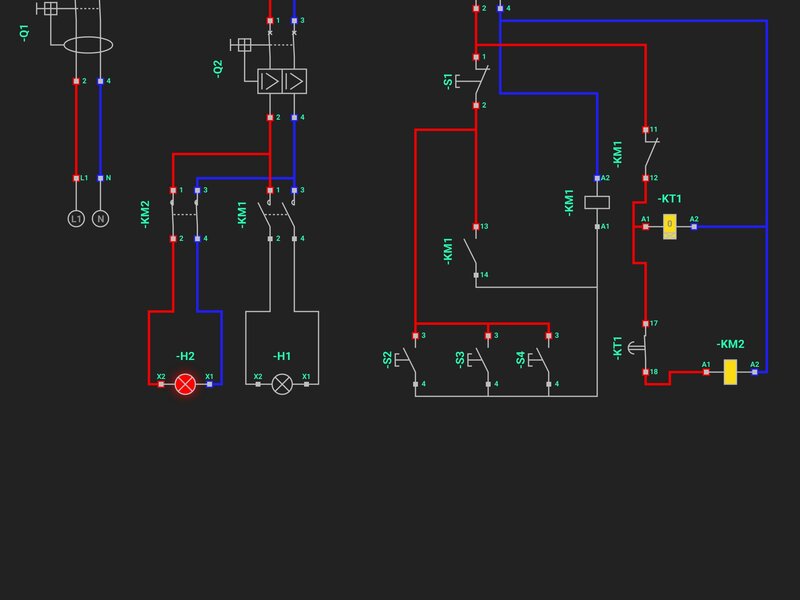Click the KM2 power contacts feeding H2
The image size is (800, 600).
[x=185, y=214]
